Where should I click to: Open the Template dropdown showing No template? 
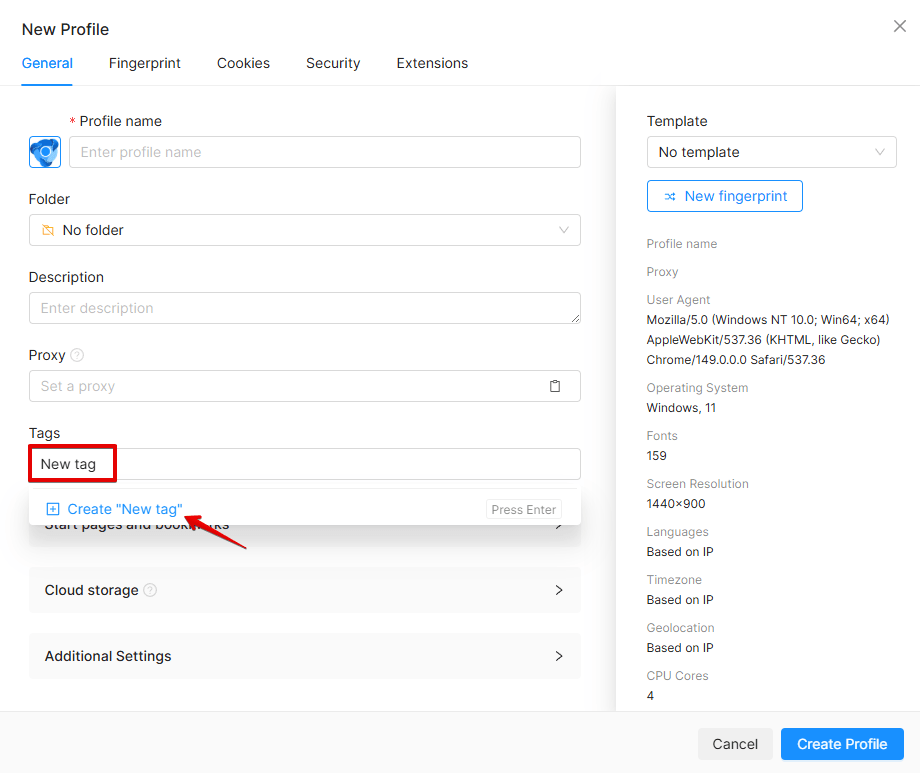click(771, 152)
